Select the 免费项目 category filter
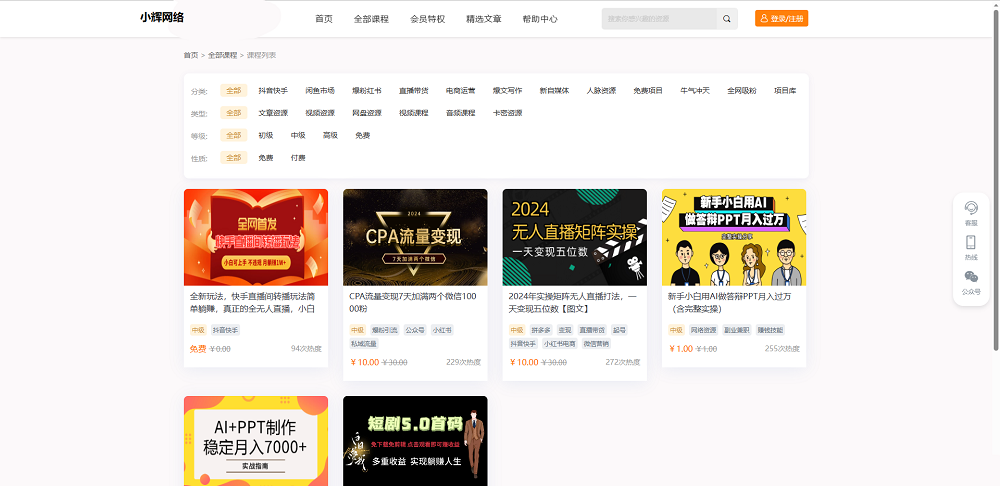 click(x=648, y=91)
